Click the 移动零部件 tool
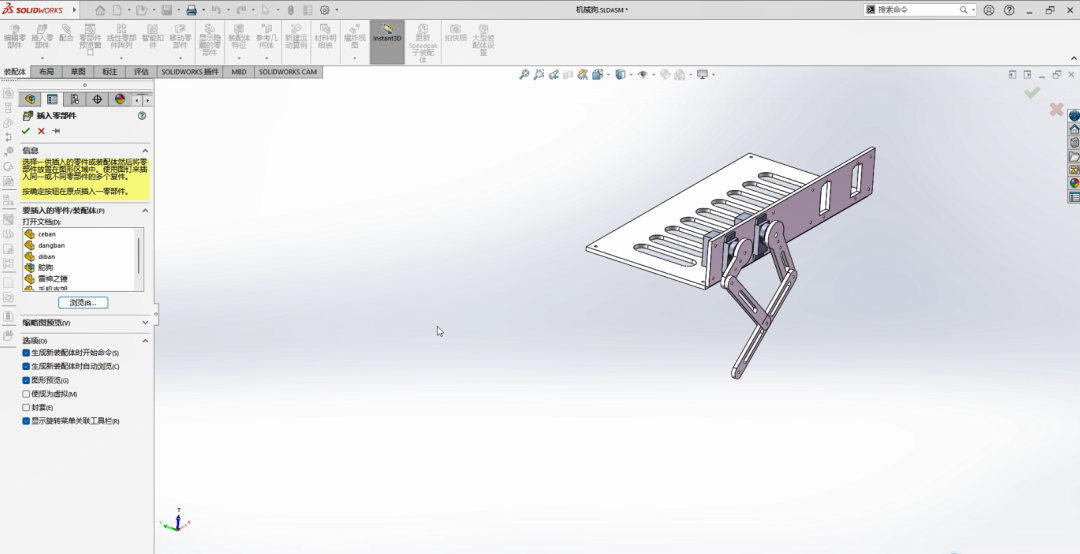Viewport: 1080px width, 554px height. (x=180, y=37)
